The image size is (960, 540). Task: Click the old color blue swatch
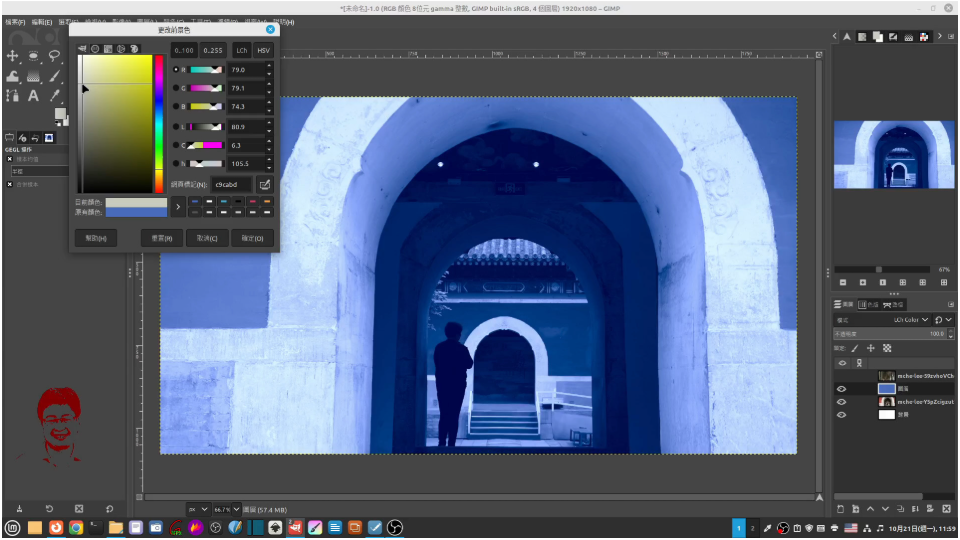[x=136, y=212]
